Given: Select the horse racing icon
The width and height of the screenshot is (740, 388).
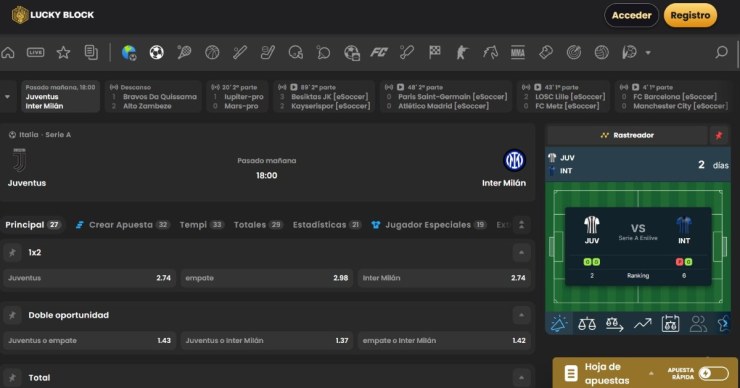Looking at the screenshot, I should click(490, 52).
